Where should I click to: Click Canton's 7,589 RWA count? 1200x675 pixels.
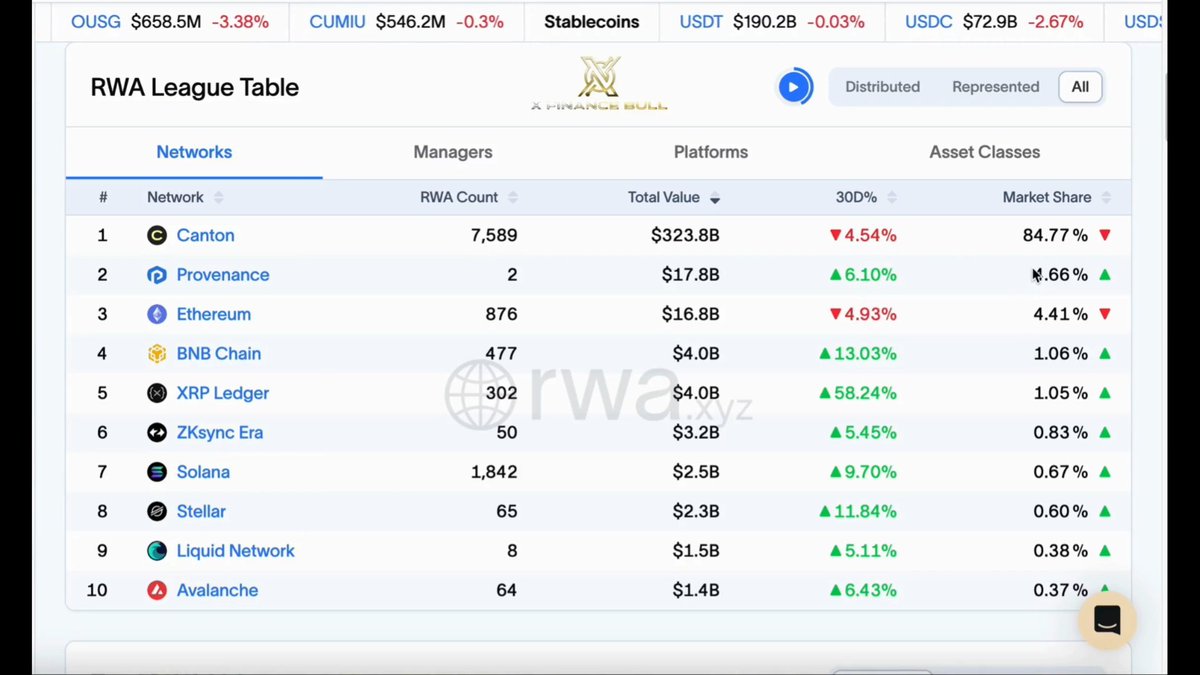pyautogui.click(x=494, y=236)
